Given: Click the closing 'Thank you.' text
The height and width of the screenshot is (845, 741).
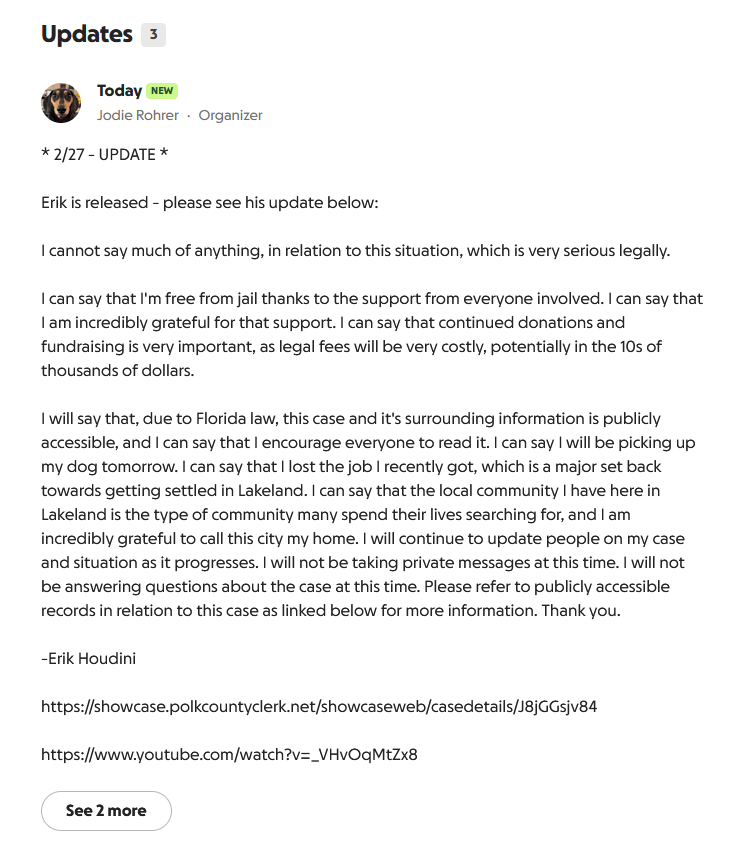Looking at the screenshot, I should 581,610.
